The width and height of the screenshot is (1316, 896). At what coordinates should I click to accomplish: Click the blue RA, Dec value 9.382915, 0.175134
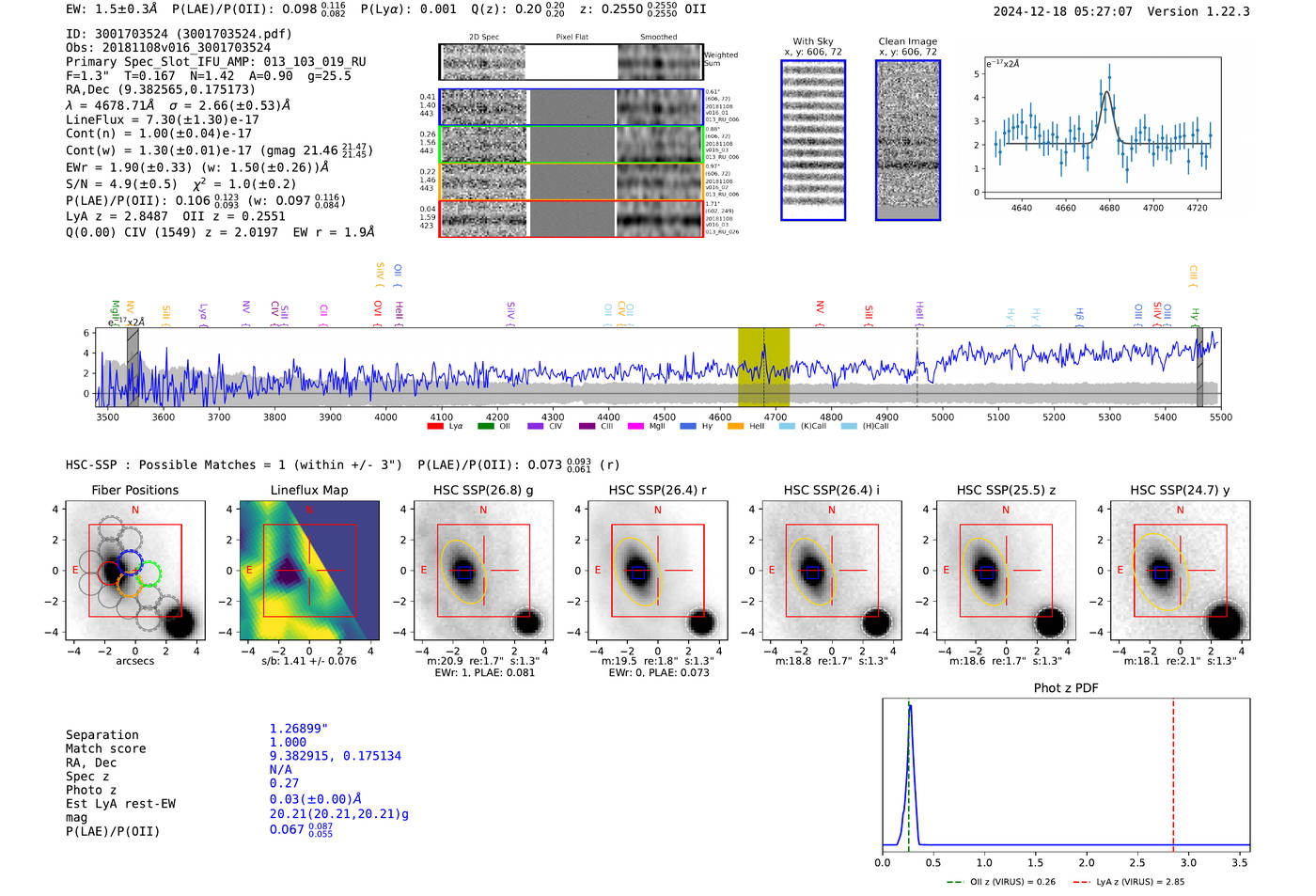point(336,756)
